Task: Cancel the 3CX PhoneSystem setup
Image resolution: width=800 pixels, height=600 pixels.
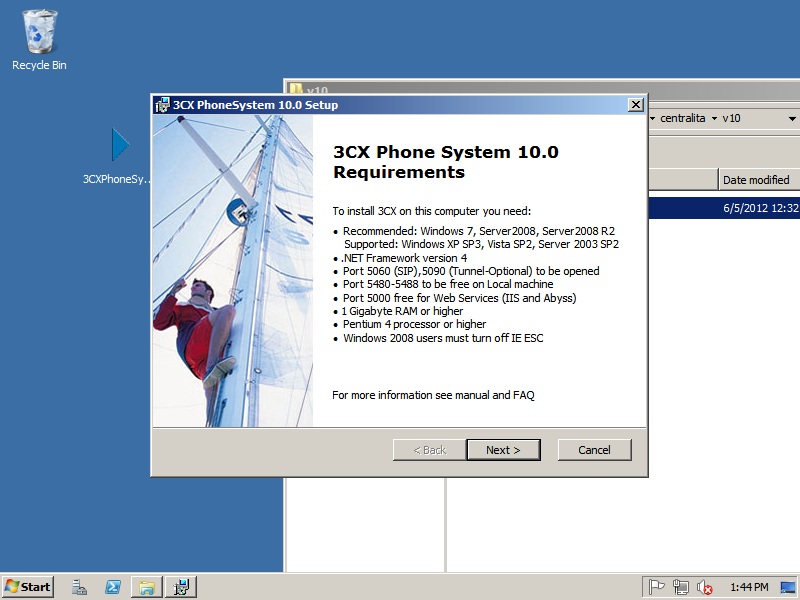Action: (594, 450)
